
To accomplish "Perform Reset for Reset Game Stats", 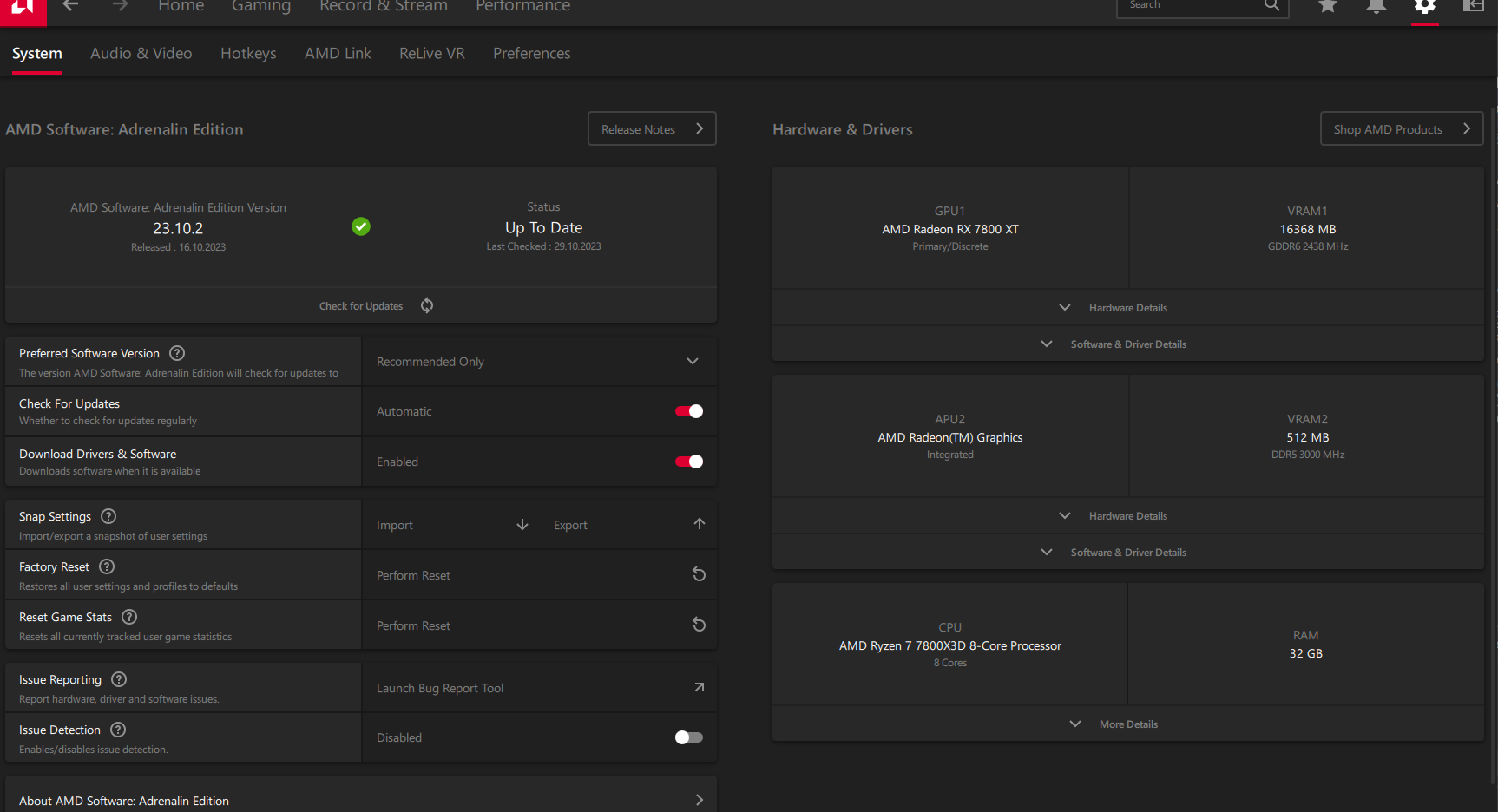I will [x=540, y=625].
